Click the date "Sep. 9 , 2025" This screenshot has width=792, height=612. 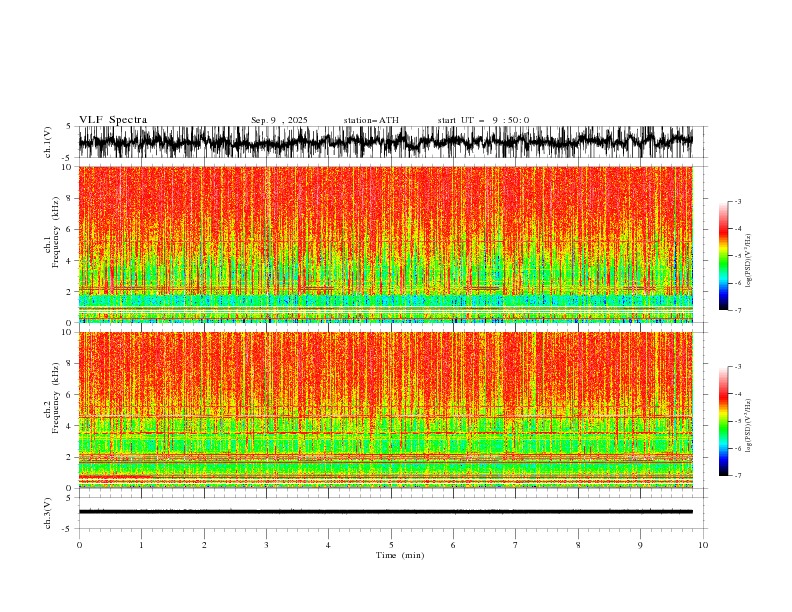[279, 120]
